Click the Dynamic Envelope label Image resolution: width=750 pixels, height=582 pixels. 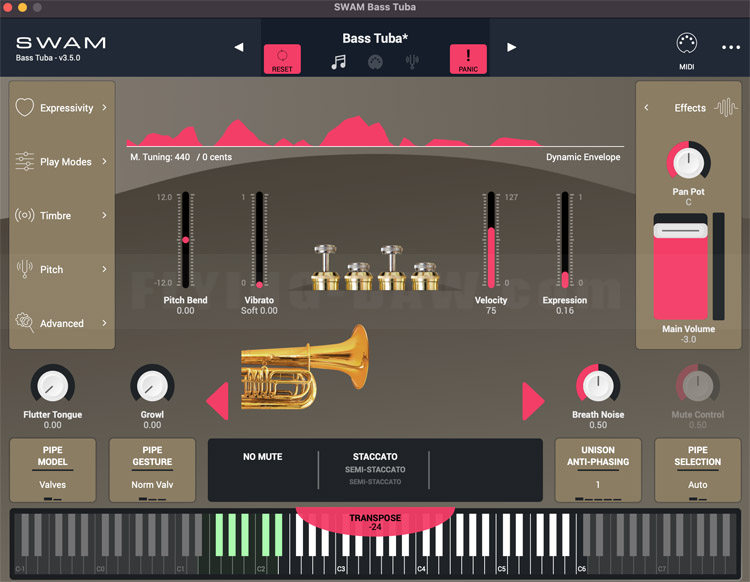[583, 157]
